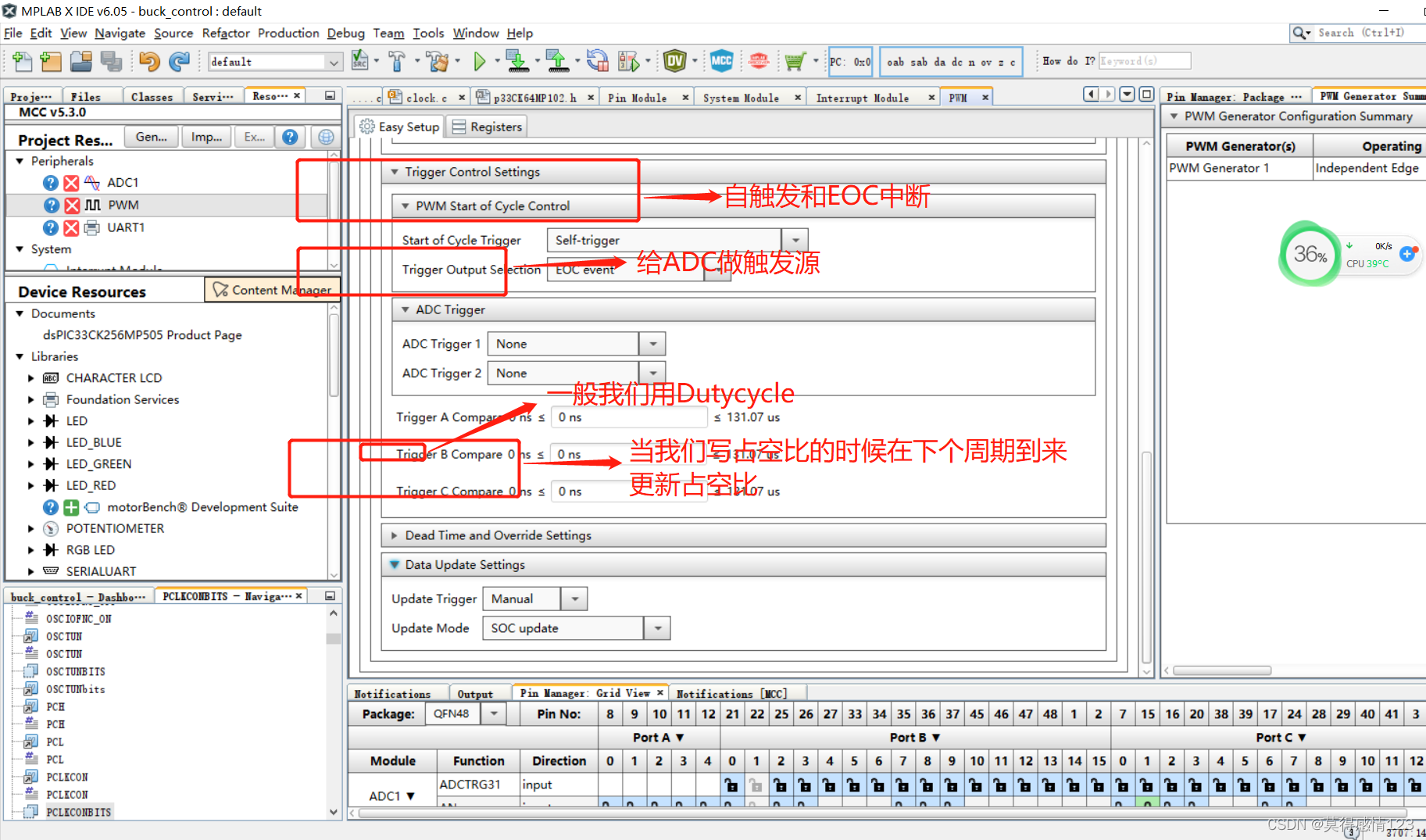Open the Start of Cycle Trigger dropdown
1426x840 pixels.
(x=795, y=240)
